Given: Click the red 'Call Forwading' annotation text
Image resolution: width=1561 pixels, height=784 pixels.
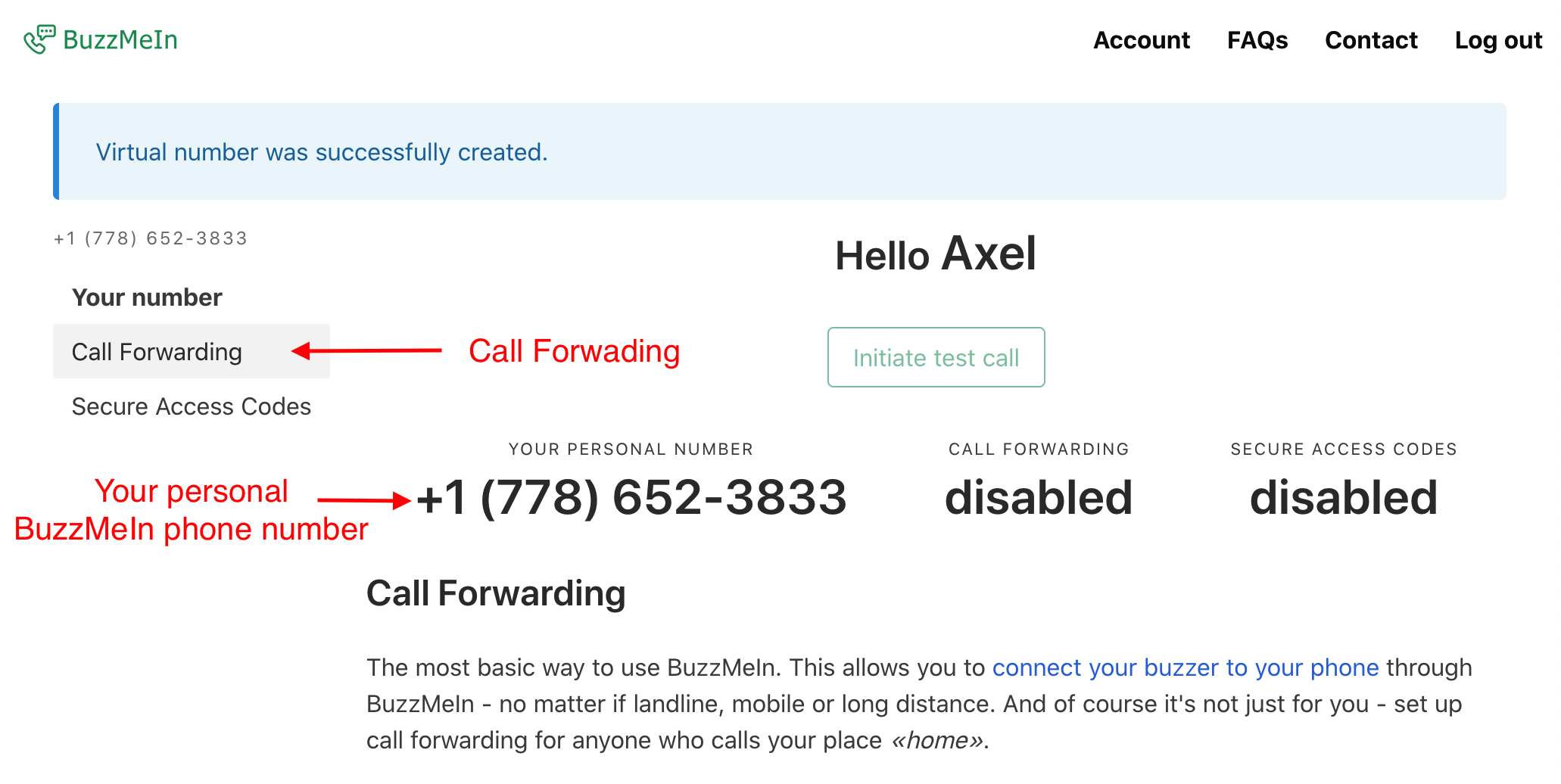Looking at the screenshot, I should [574, 351].
